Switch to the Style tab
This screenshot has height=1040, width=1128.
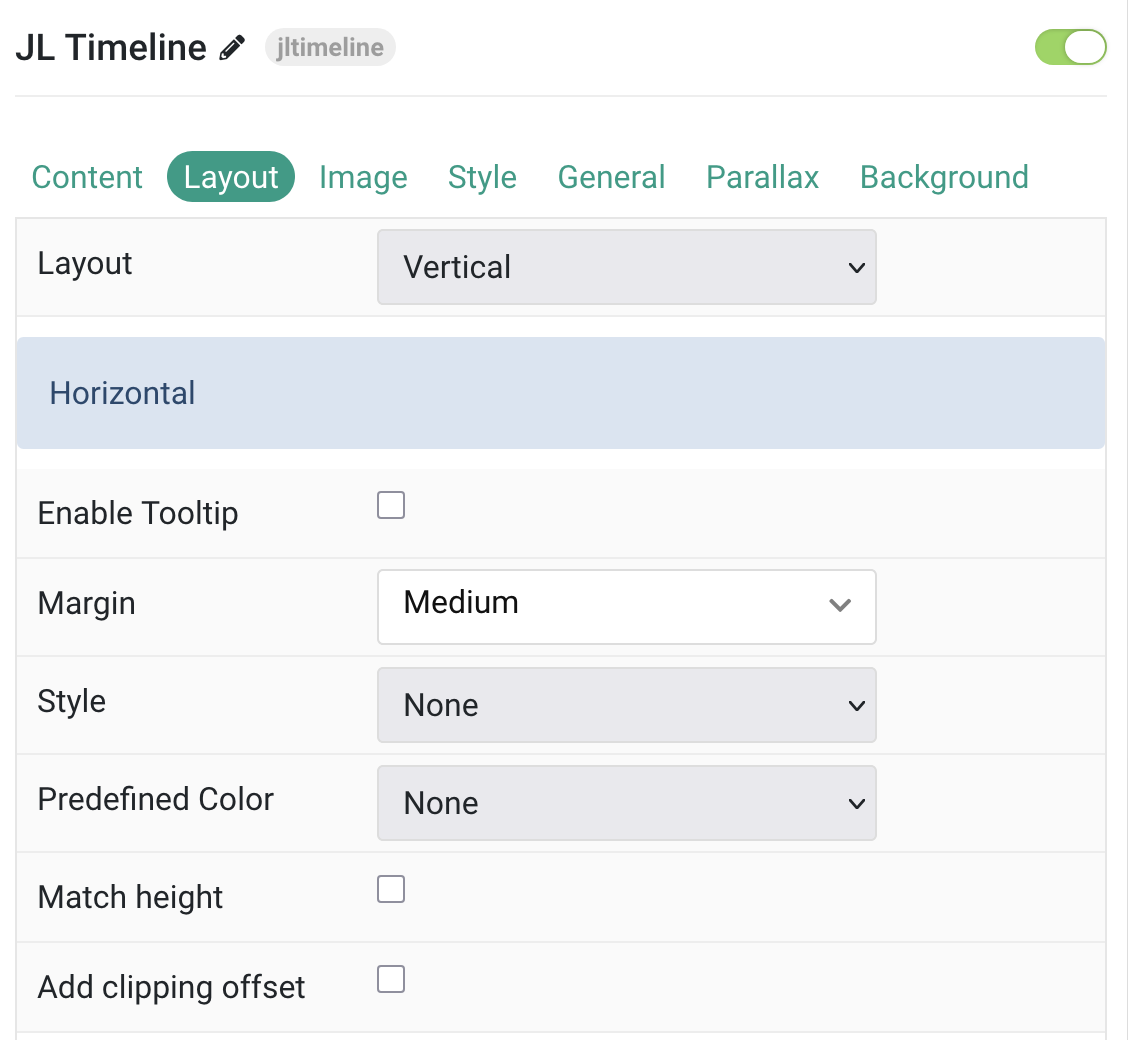pyautogui.click(x=482, y=177)
